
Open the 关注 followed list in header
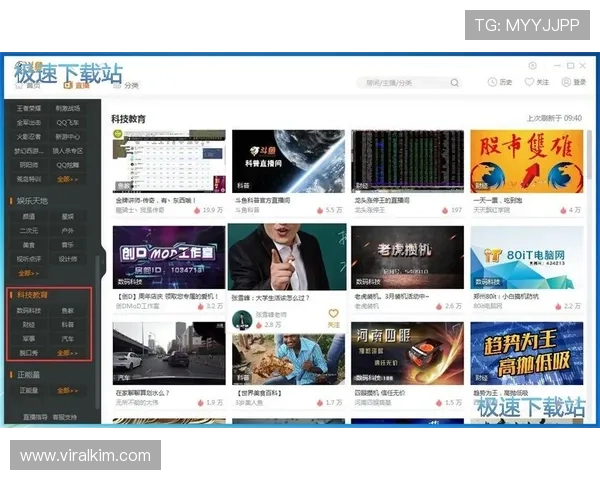tap(536, 82)
